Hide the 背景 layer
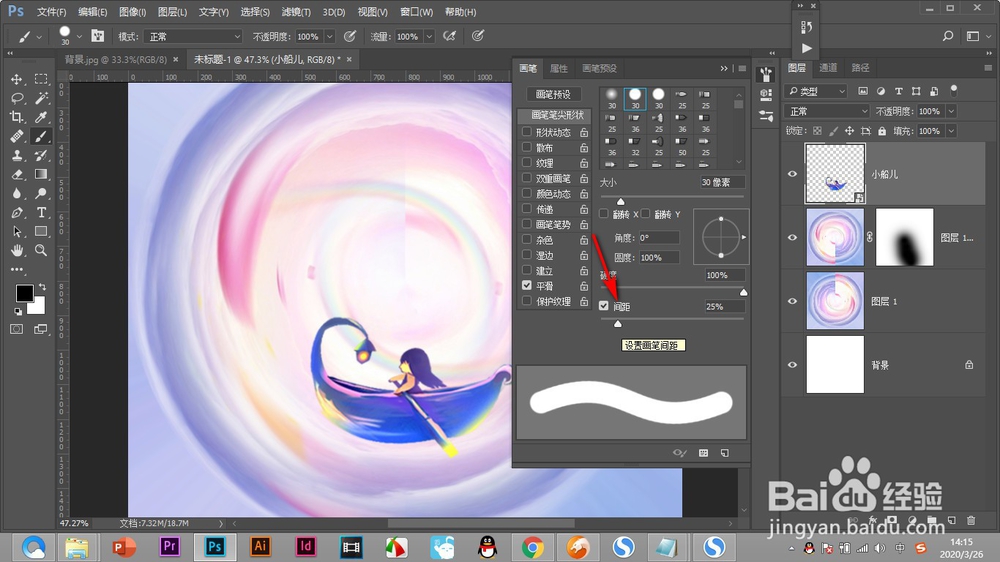Screen dimensions: 1000x562 793,365
